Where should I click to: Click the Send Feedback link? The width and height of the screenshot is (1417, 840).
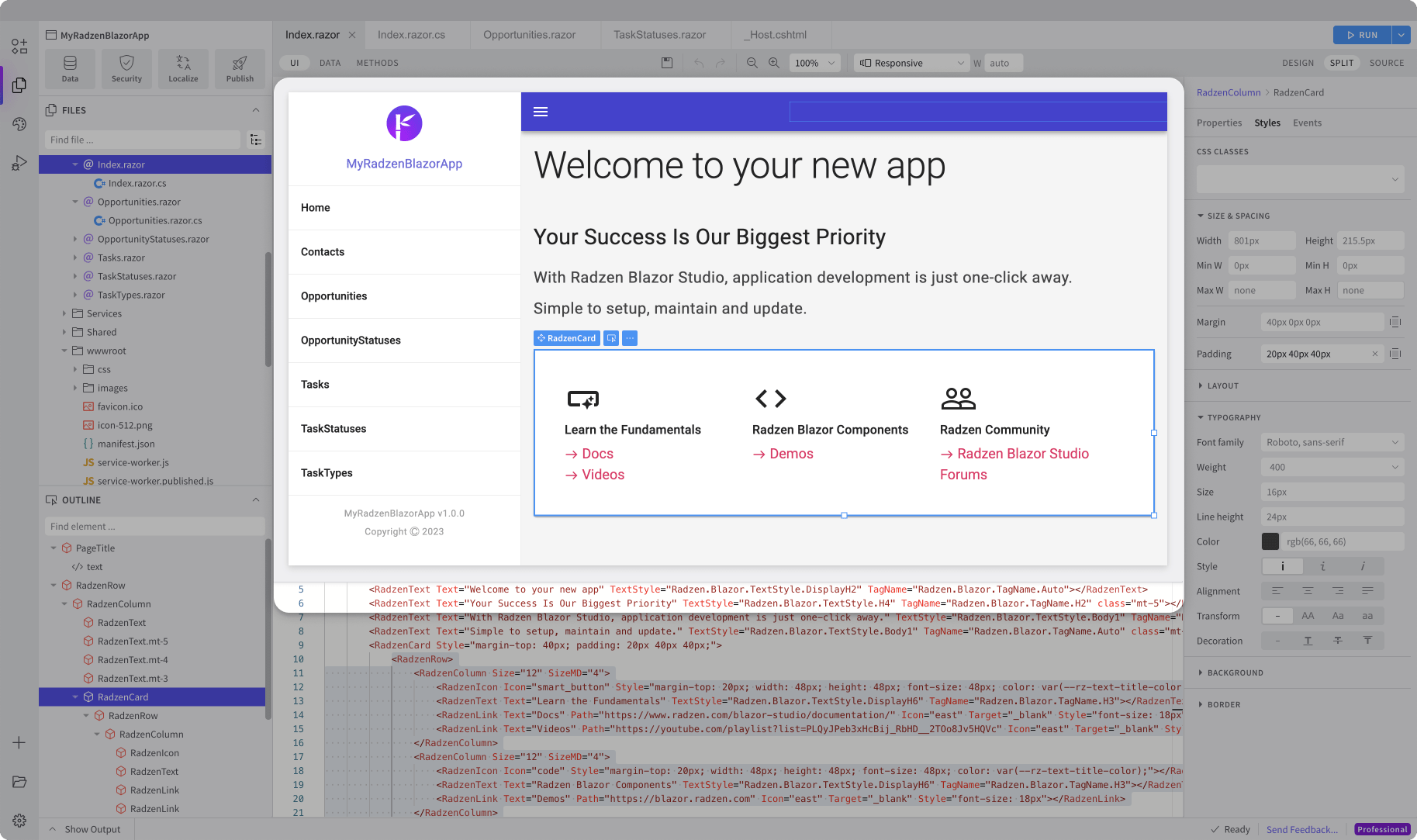pos(1301,829)
